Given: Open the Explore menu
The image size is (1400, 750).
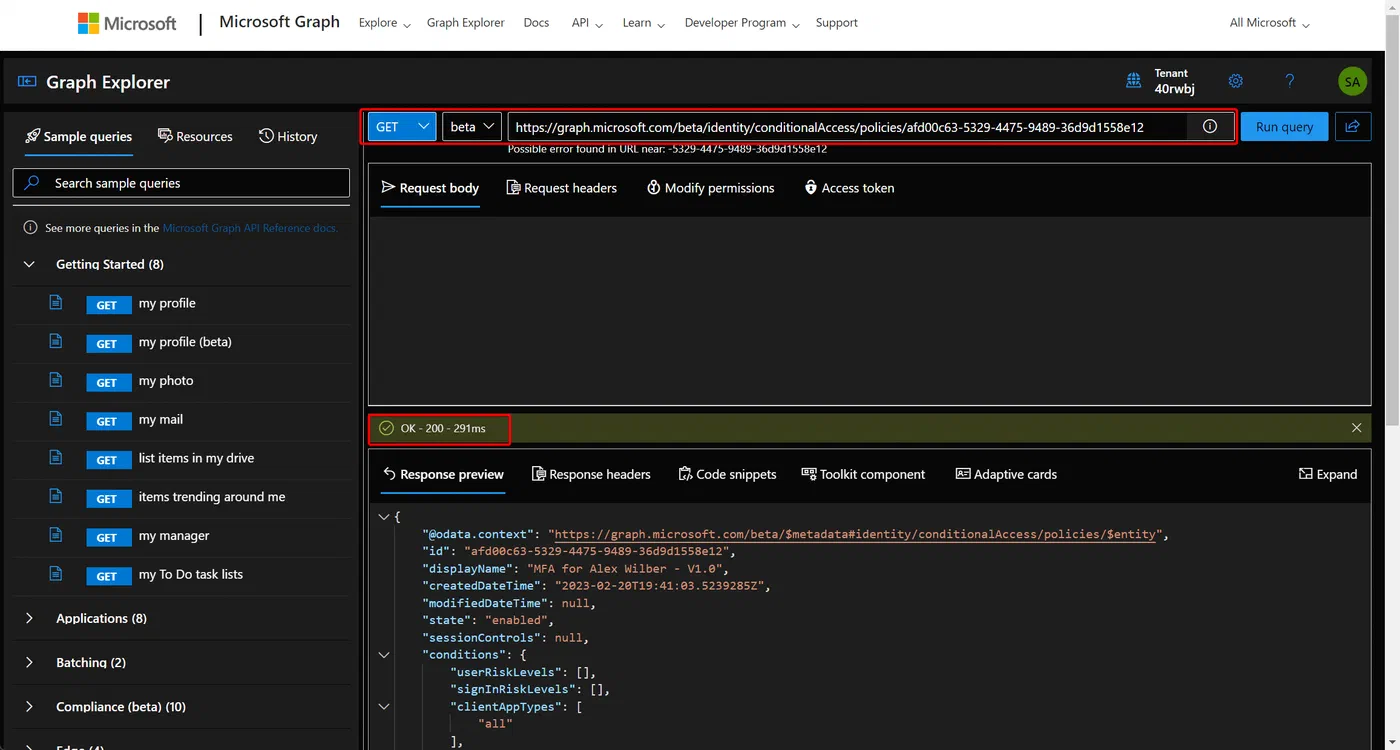Looking at the screenshot, I should [384, 23].
